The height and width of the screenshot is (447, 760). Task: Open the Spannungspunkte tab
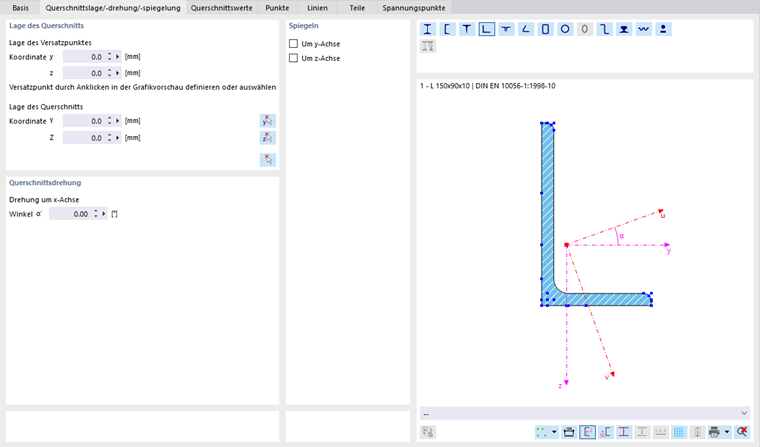pyautogui.click(x=414, y=8)
